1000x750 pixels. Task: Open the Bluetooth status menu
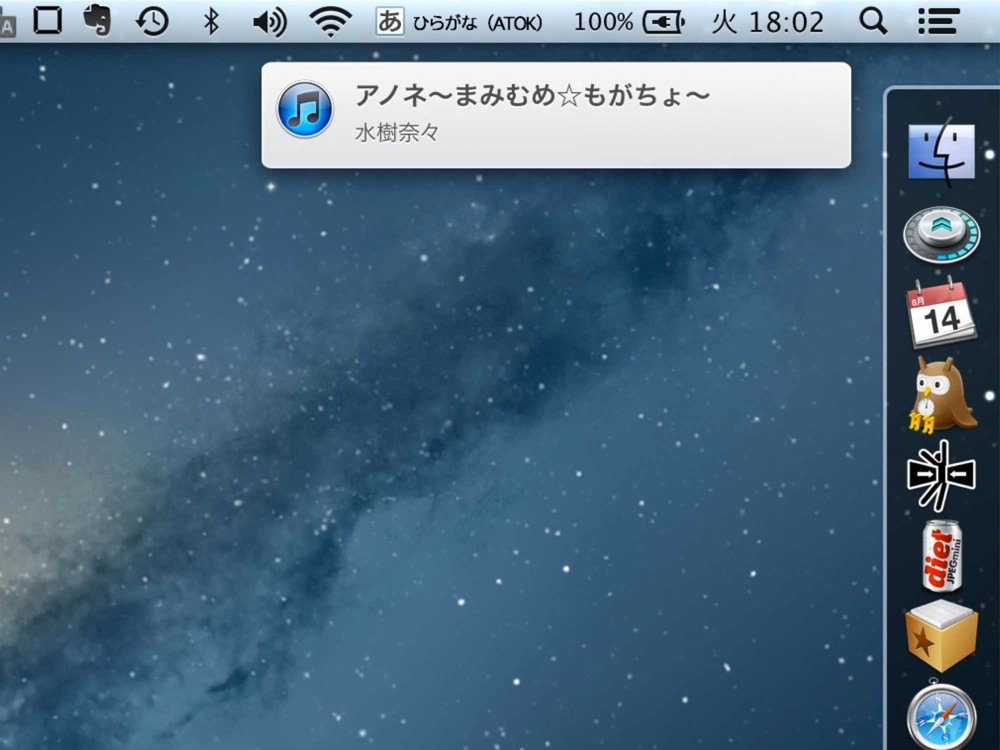point(211,22)
